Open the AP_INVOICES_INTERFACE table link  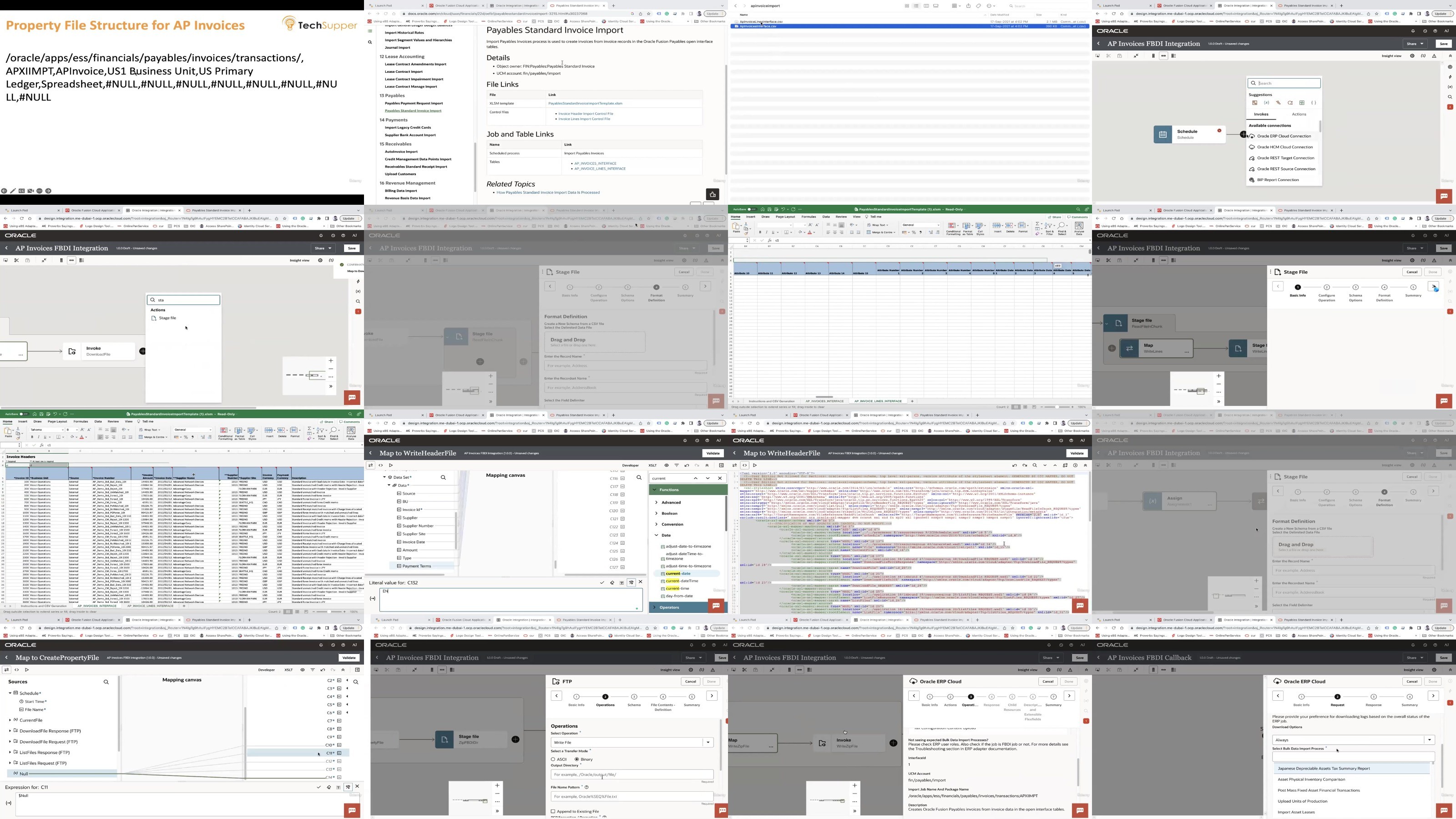click(595, 163)
